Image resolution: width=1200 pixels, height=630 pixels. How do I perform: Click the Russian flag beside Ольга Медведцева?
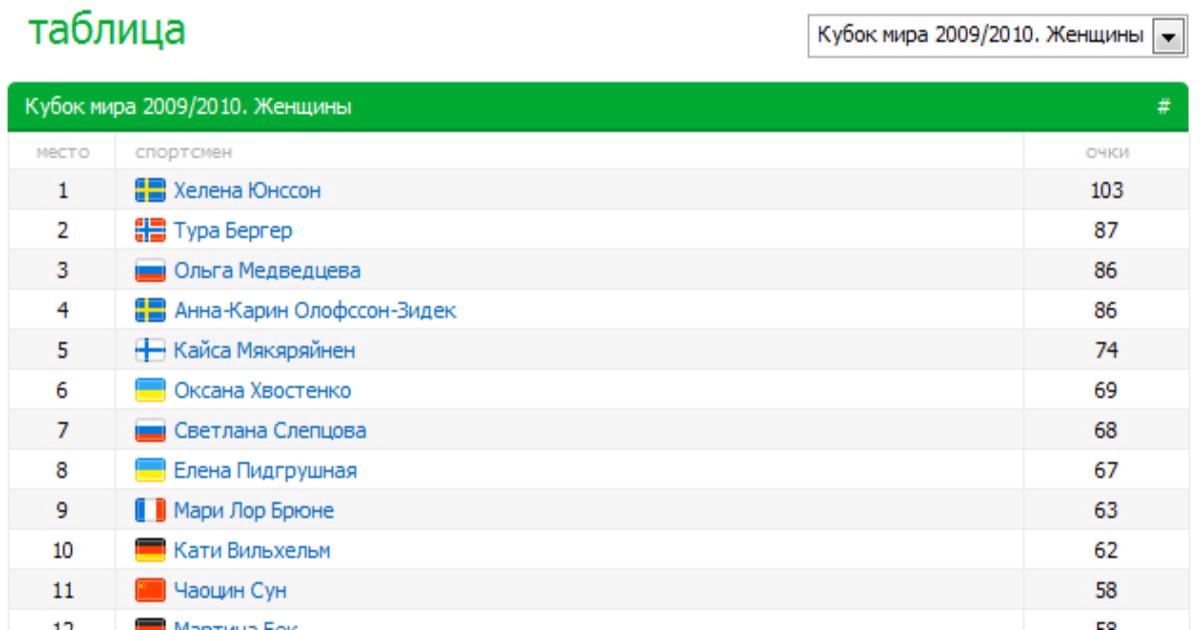pyautogui.click(x=150, y=271)
